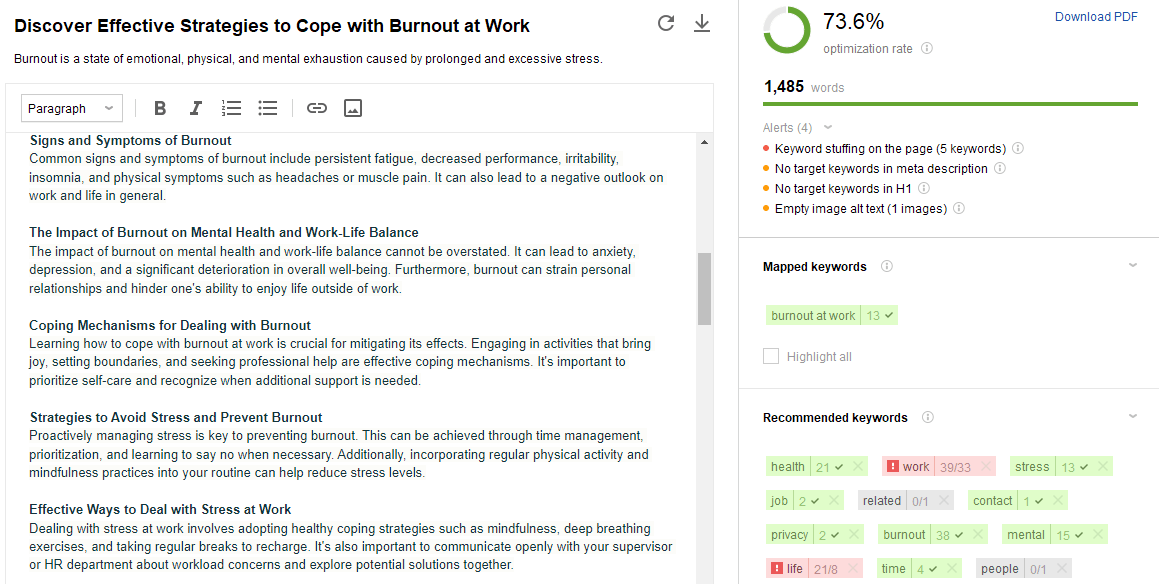Click the 'Keyword stuffing on the page' alert
Screen dimensions: 1159x584
pyautogui.click(x=890, y=148)
